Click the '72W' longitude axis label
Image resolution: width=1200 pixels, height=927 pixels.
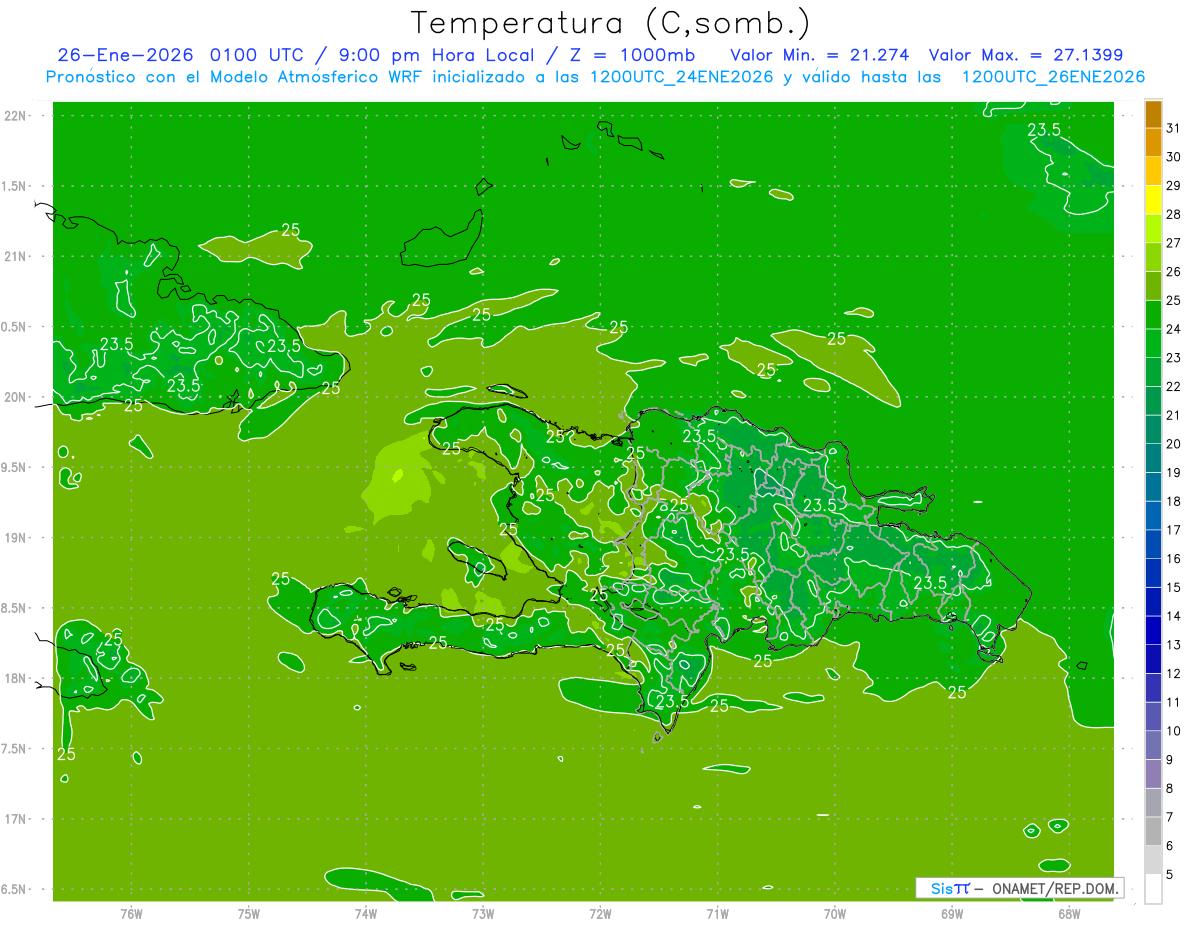600,913
